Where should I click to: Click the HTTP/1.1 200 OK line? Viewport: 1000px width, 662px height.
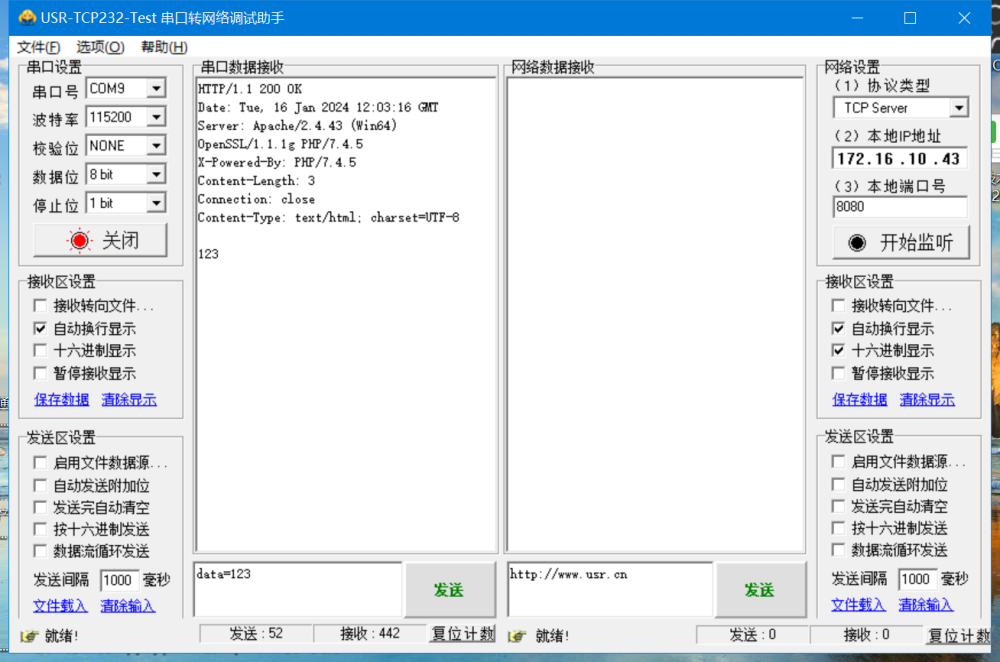[x=250, y=89]
